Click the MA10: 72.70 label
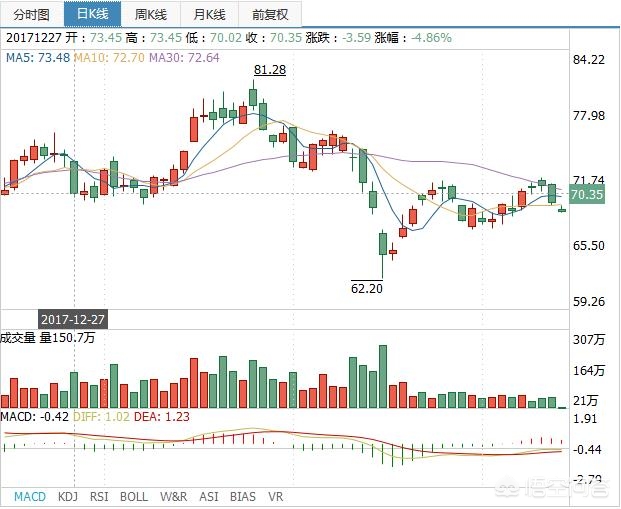Viewport: 621px width, 509px height. [109, 58]
